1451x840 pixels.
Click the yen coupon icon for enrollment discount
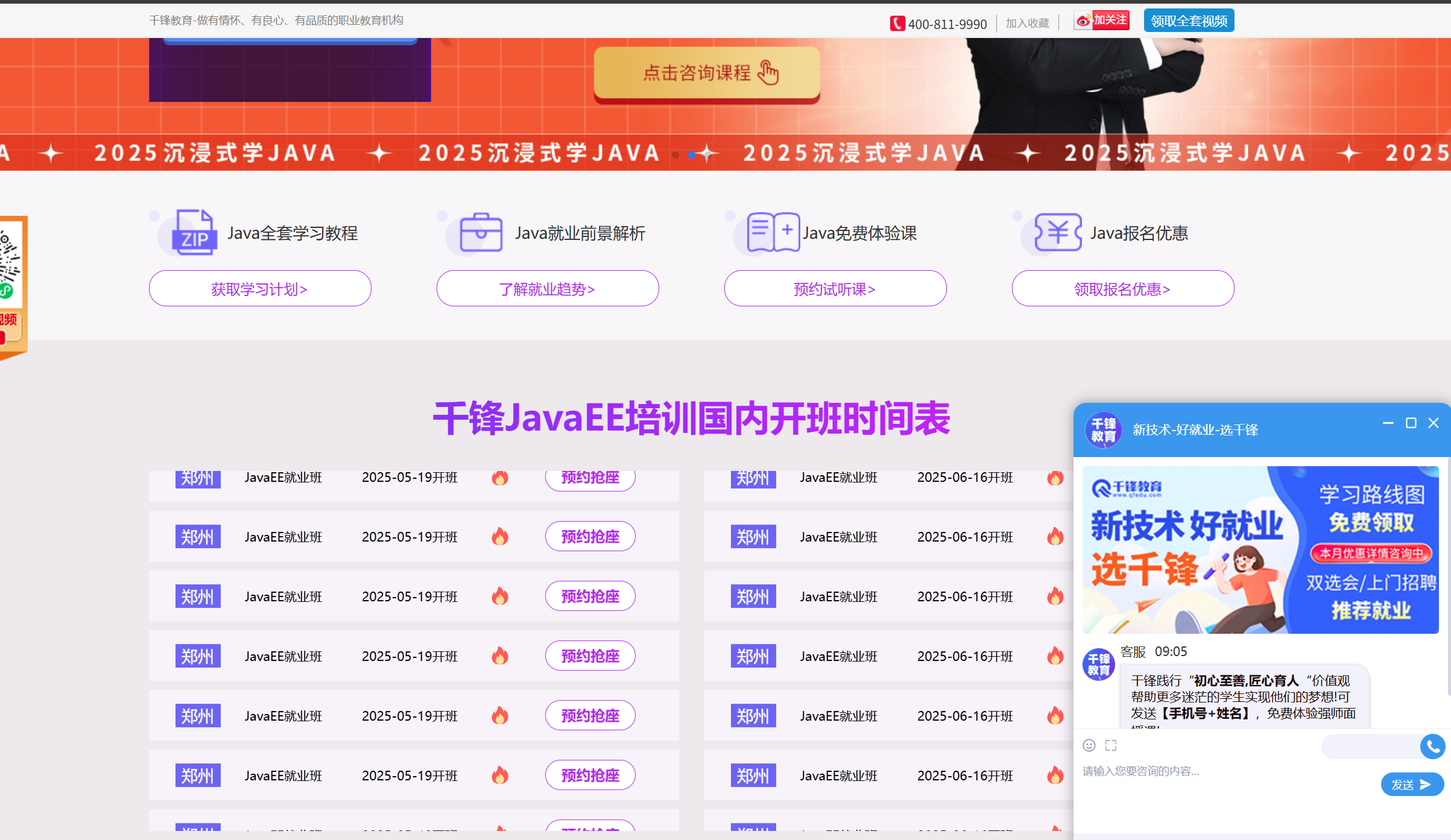[1058, 232]
